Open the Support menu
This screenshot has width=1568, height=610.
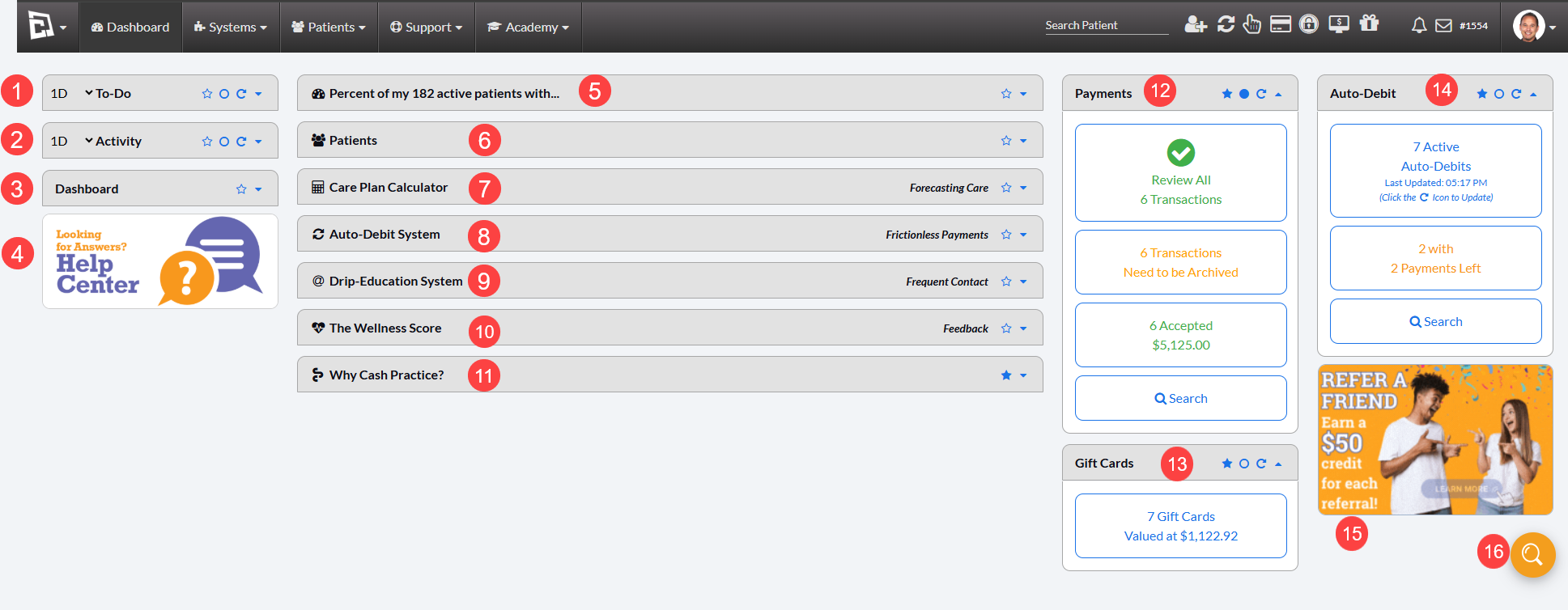pos(427,27)
